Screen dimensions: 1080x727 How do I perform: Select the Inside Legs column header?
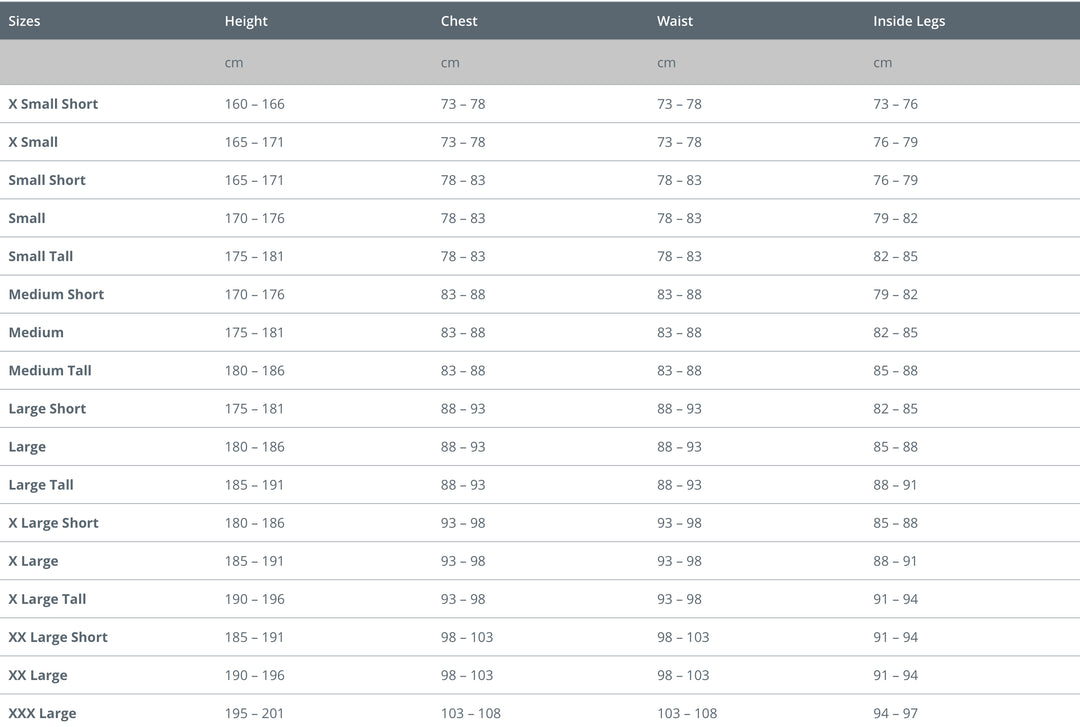pos(909,21)
